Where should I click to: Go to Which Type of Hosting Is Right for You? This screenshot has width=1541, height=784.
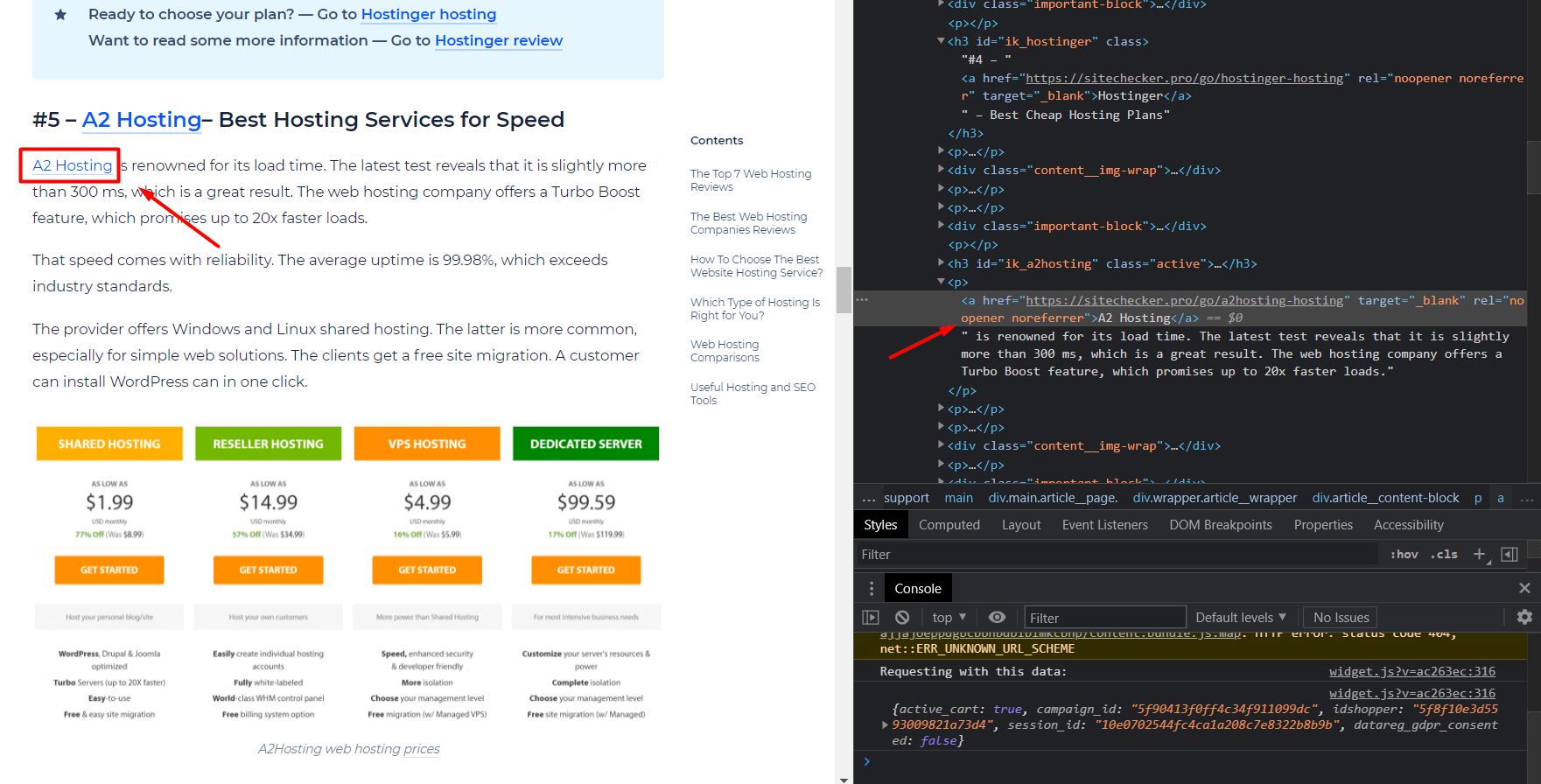coord(754,309)
